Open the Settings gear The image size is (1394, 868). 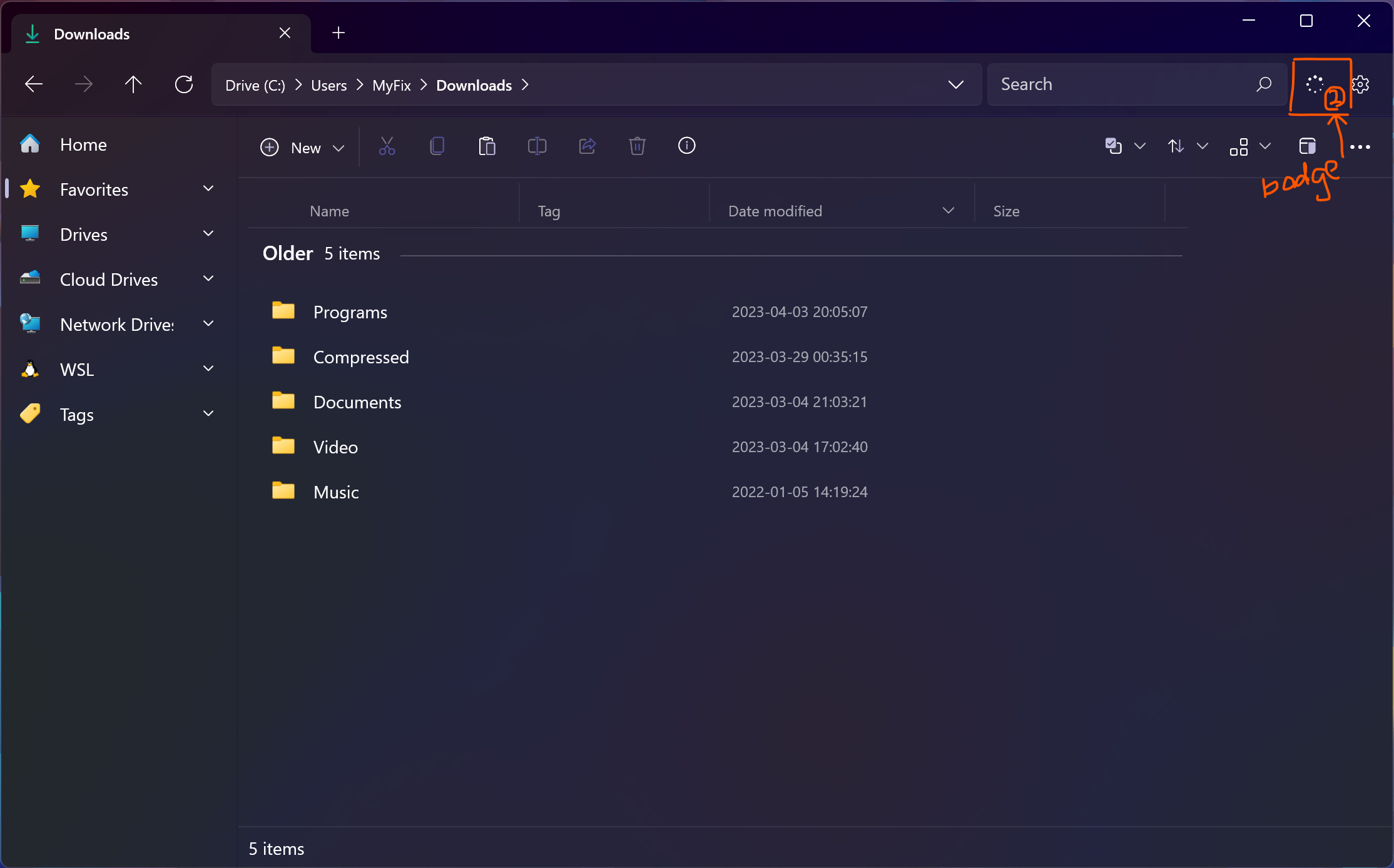coord(1361,84)
